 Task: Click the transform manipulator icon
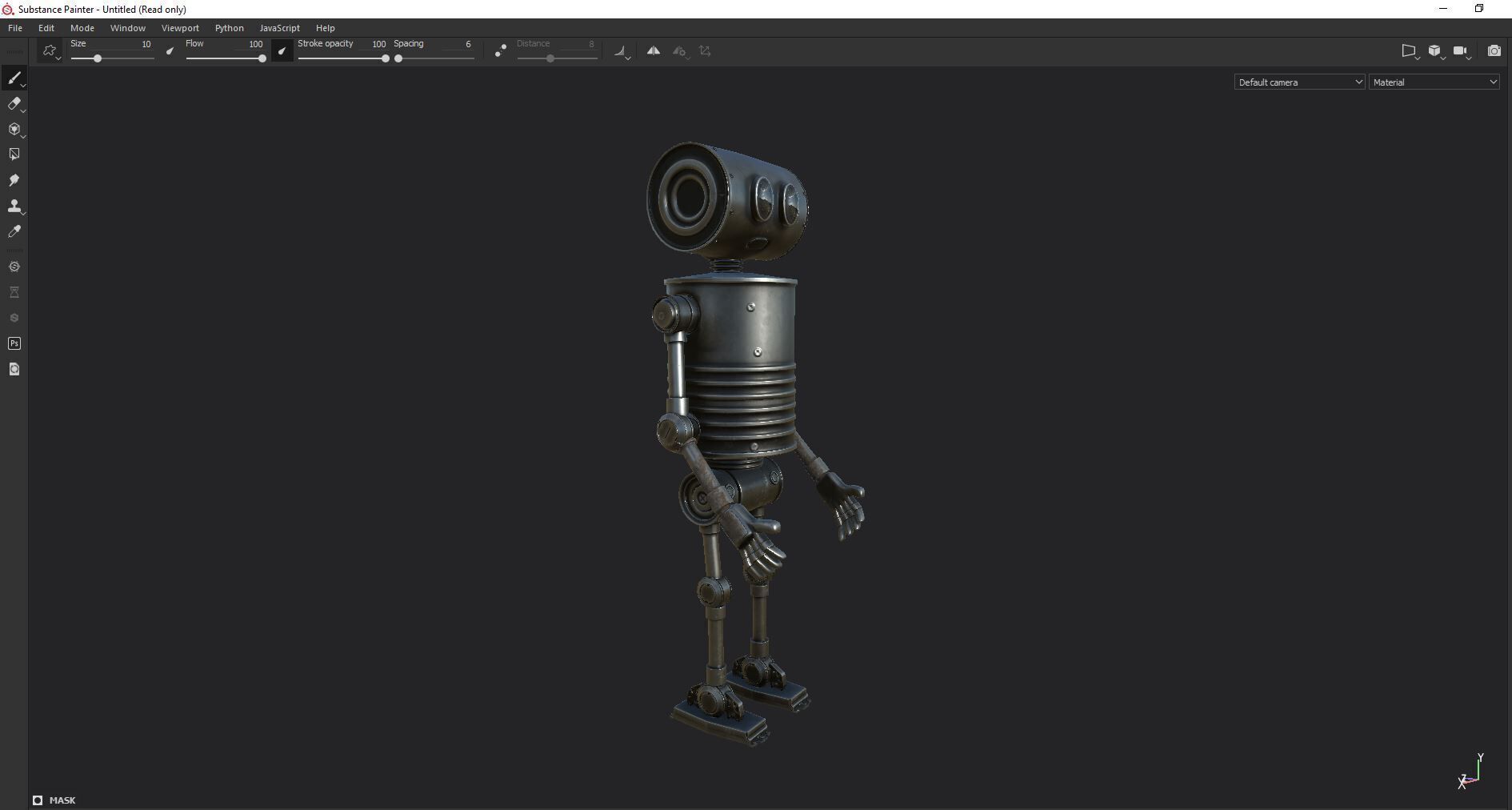[705, 50]
